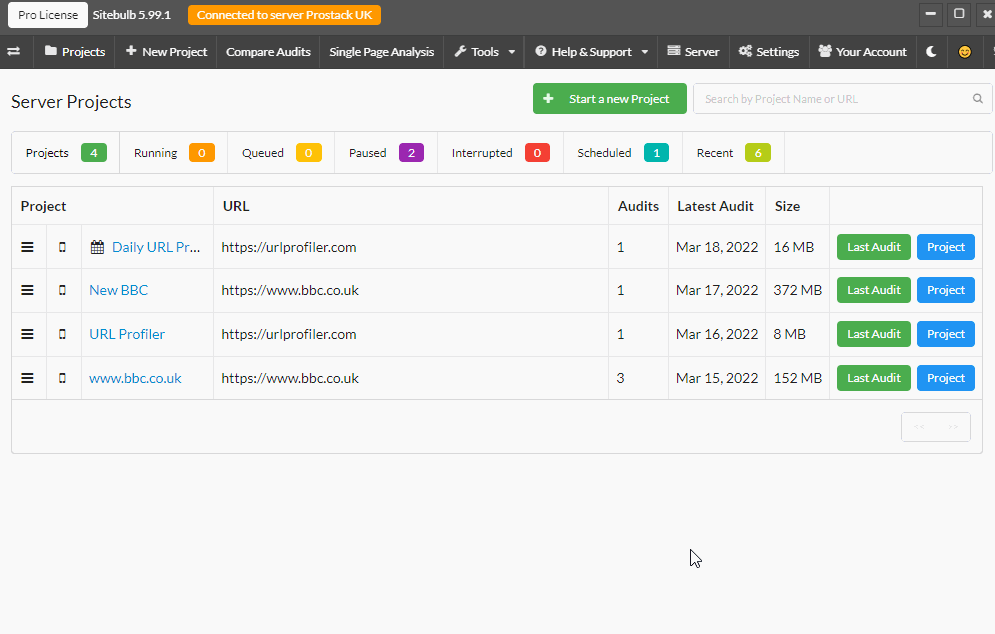
Task: Click the Audits column header
Action: pos(638,206)
